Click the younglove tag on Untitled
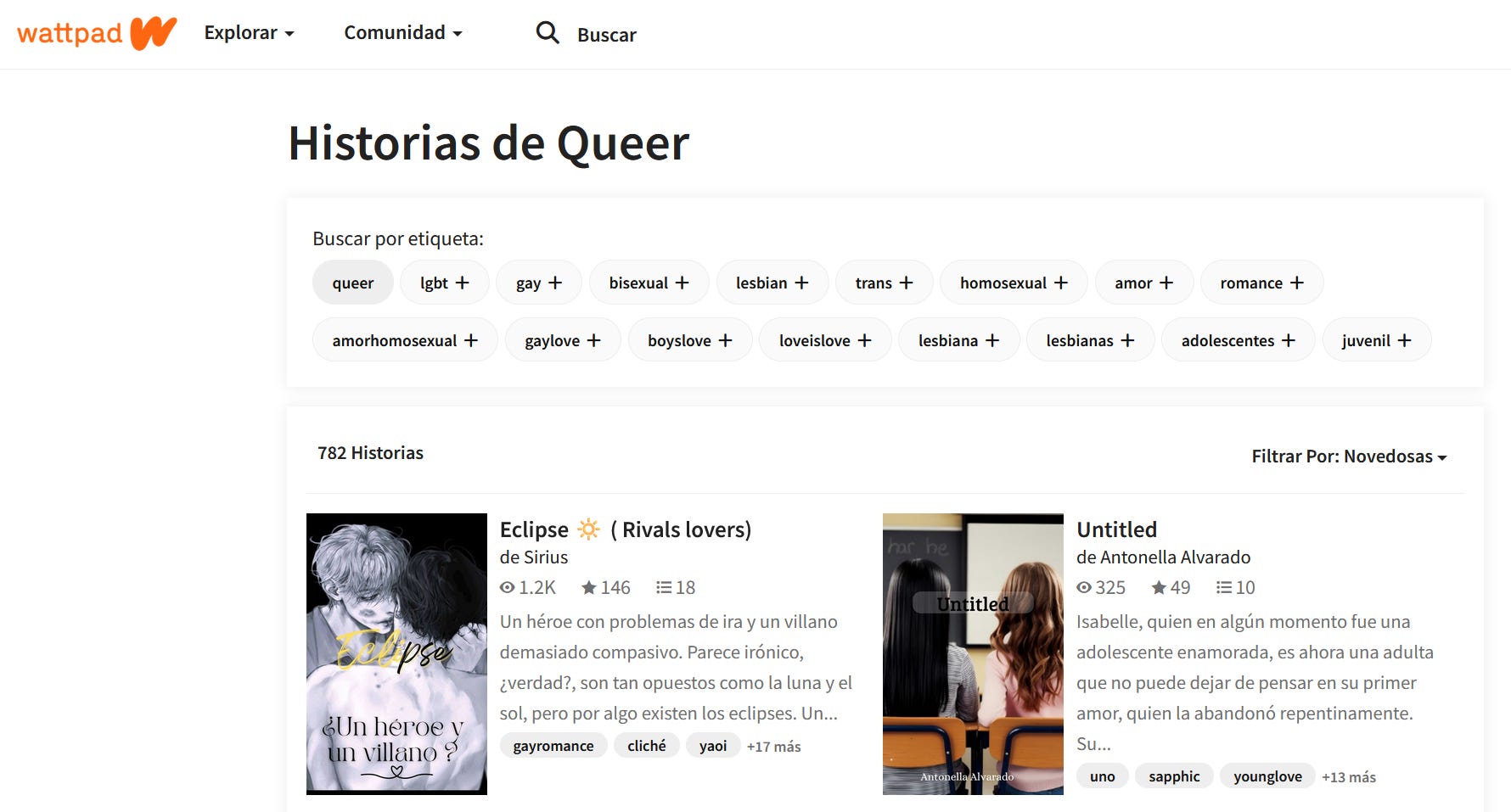Viewport: 1511px width, 812px height. coord(1267,776)
